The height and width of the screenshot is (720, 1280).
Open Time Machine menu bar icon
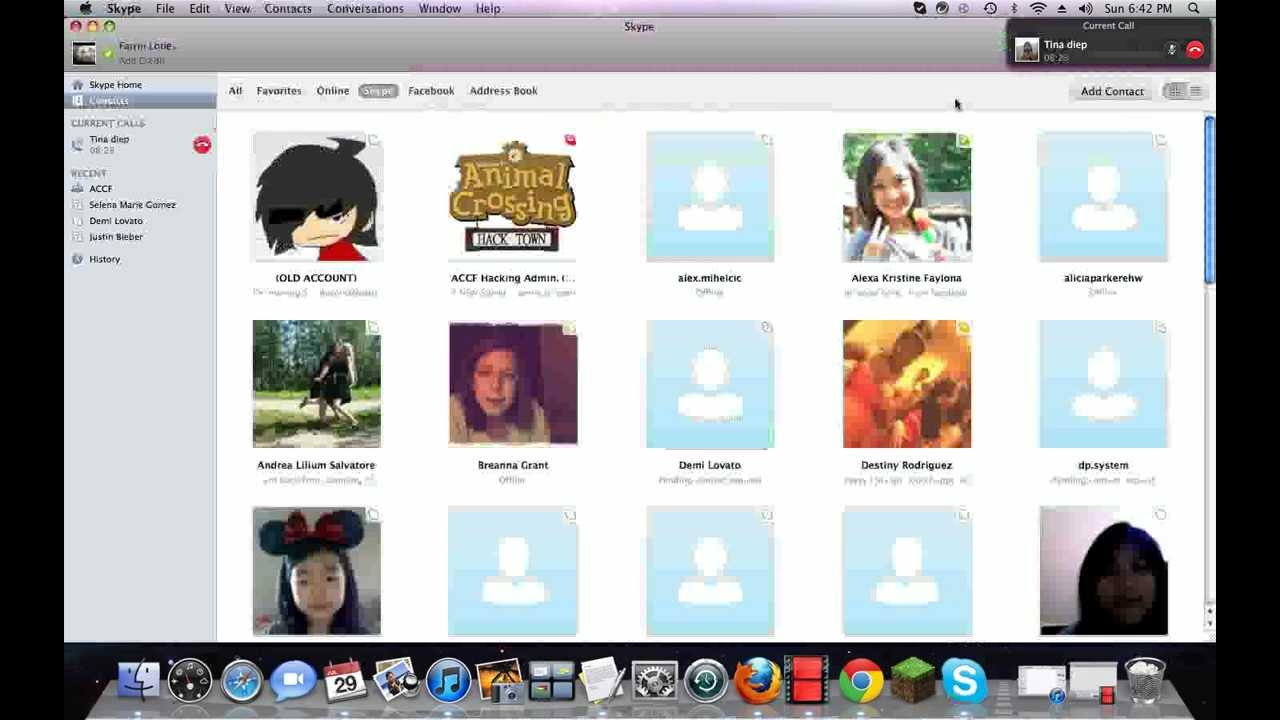(x=990, y=8)
